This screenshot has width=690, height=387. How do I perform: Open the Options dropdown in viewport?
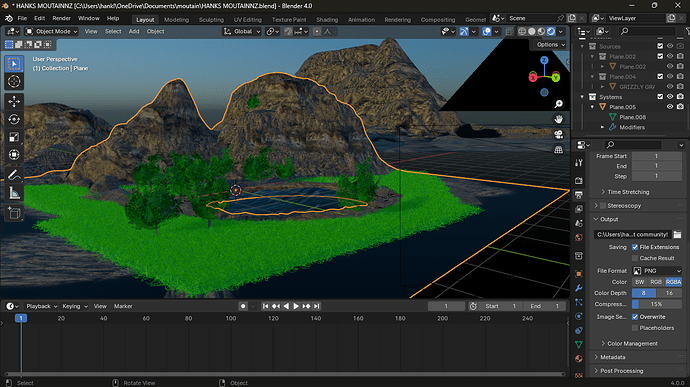[551, 44]
